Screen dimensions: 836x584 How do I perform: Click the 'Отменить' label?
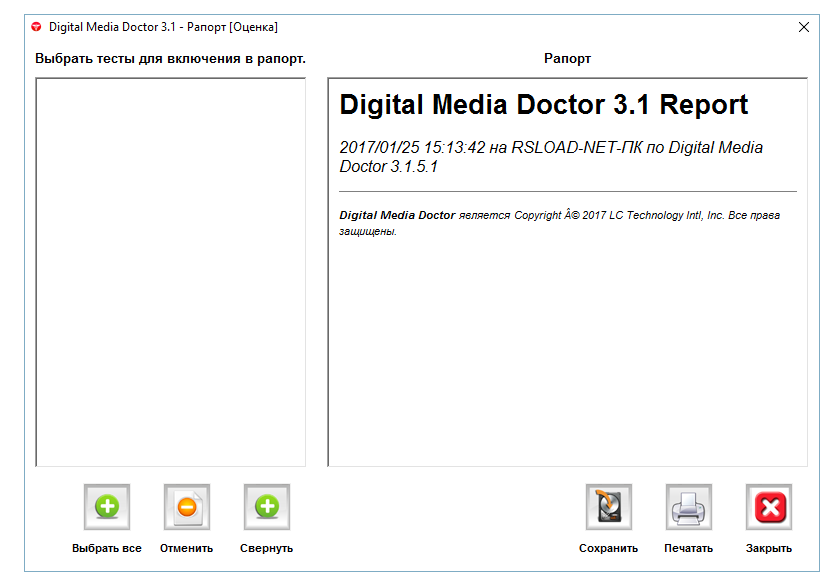click(x=187, y=548)
